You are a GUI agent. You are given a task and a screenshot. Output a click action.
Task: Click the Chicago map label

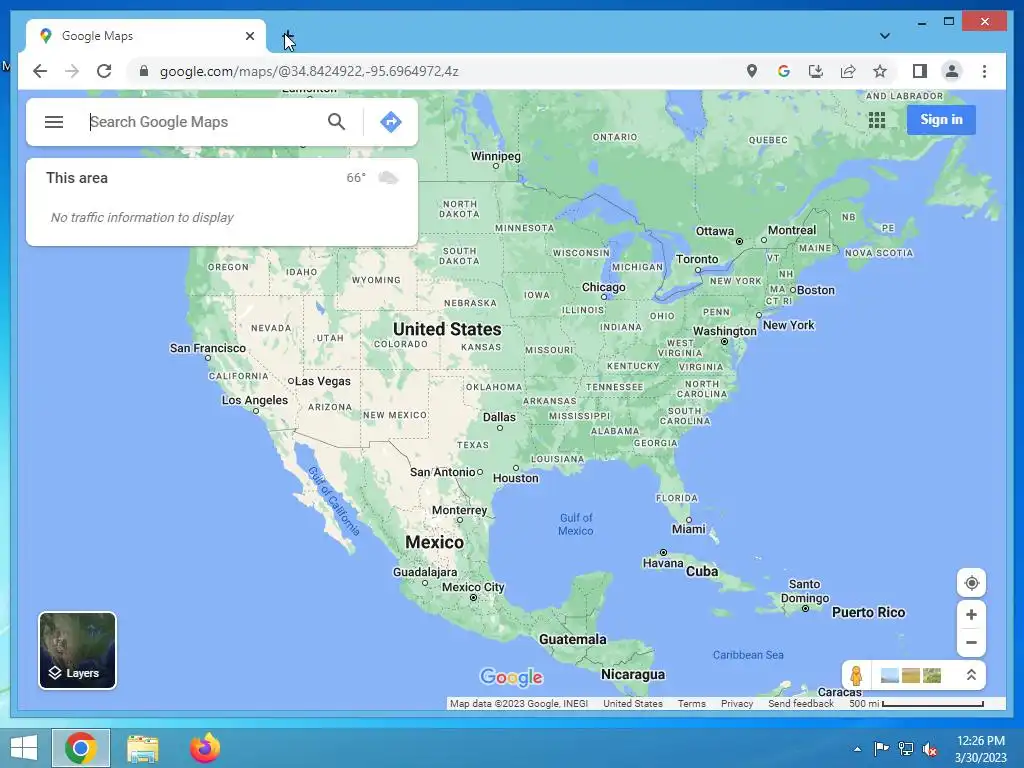tap(603, 287)
